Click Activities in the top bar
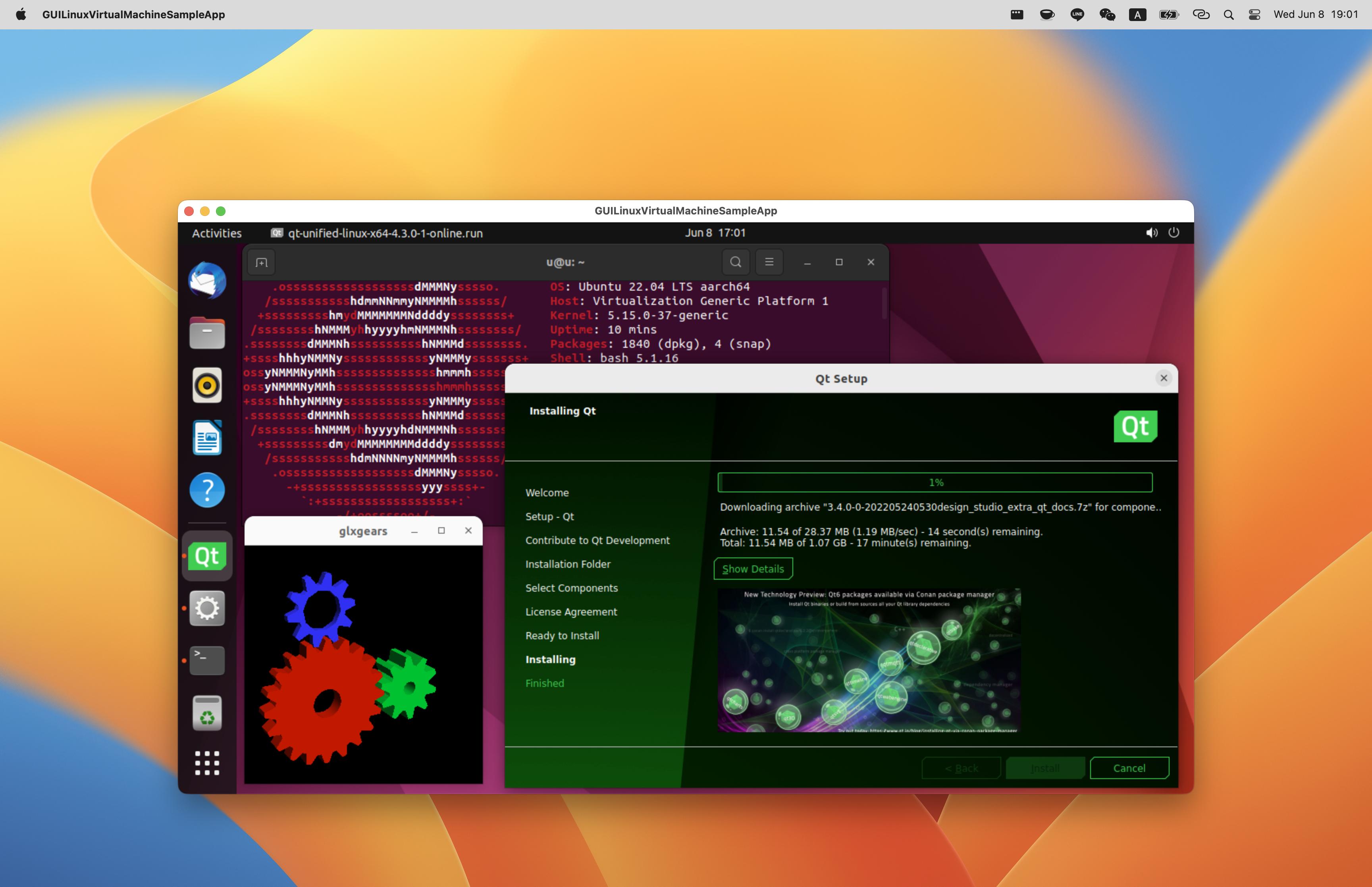The width and height of the screenshot is (1372, 887). [216, 233]
